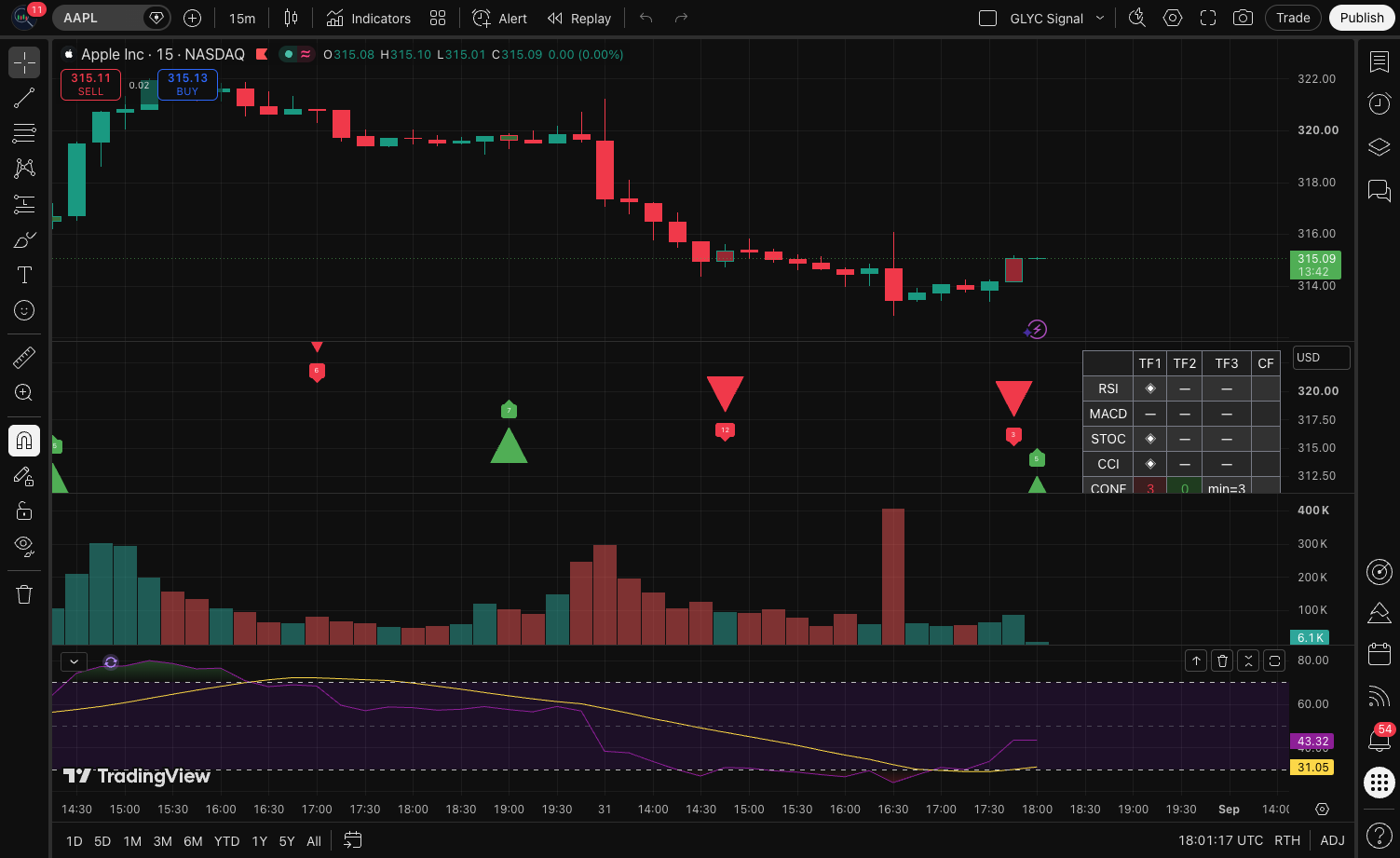Toggle stay in drawing mode

[24, 475]
